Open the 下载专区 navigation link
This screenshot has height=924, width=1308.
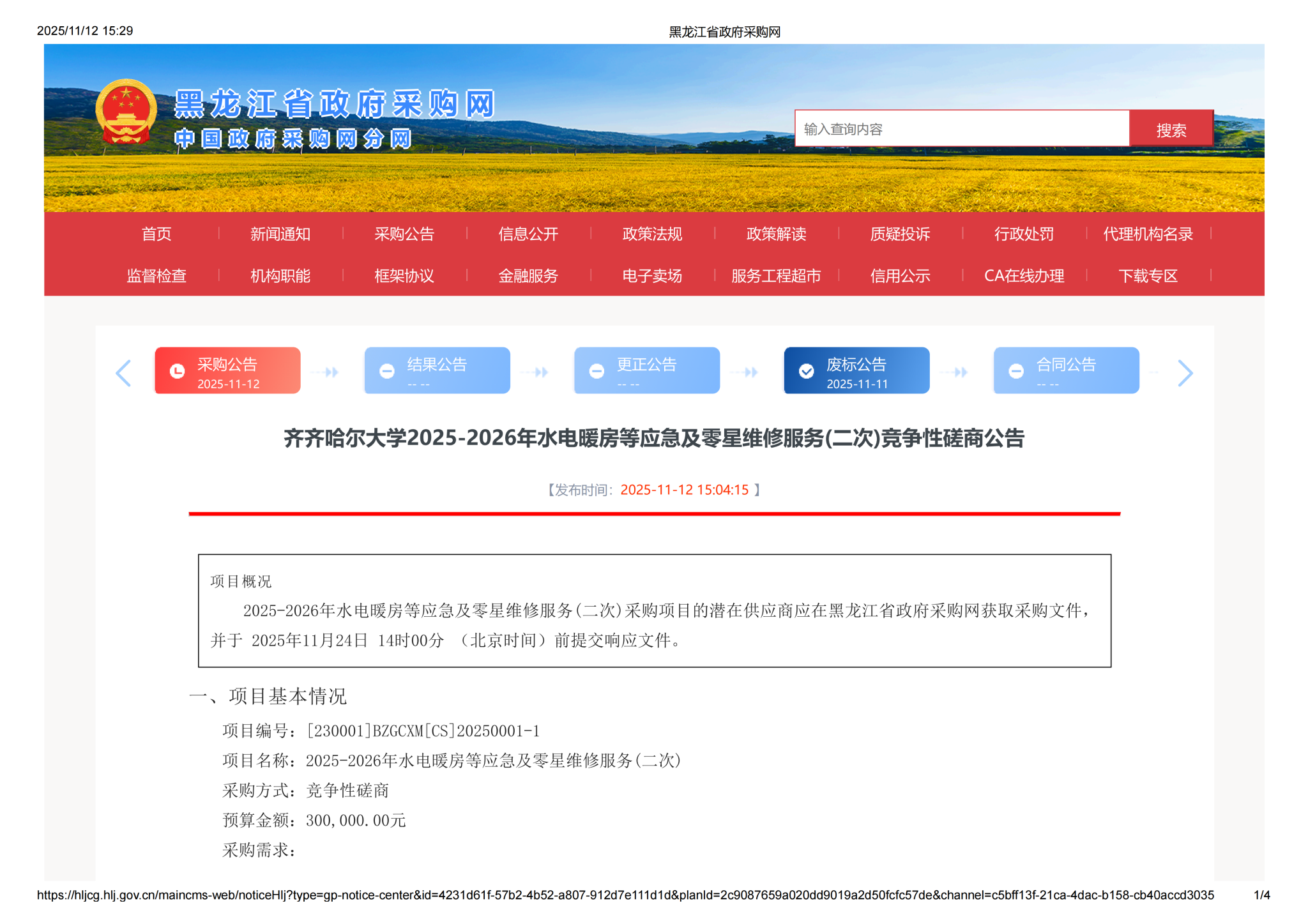1148,276
